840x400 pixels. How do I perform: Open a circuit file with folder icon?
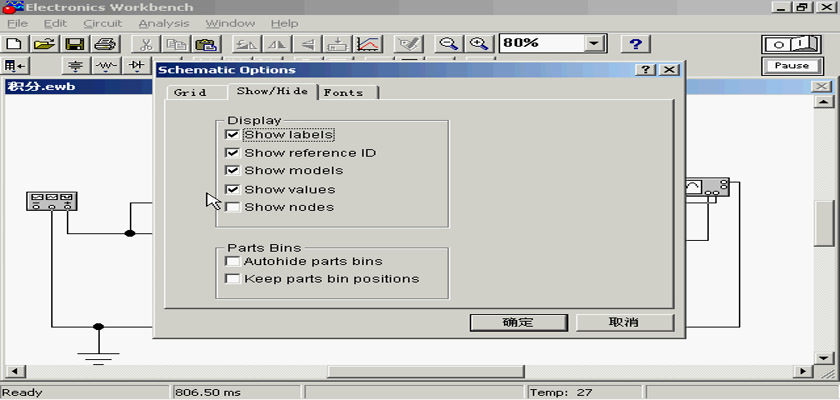[44, 44]
